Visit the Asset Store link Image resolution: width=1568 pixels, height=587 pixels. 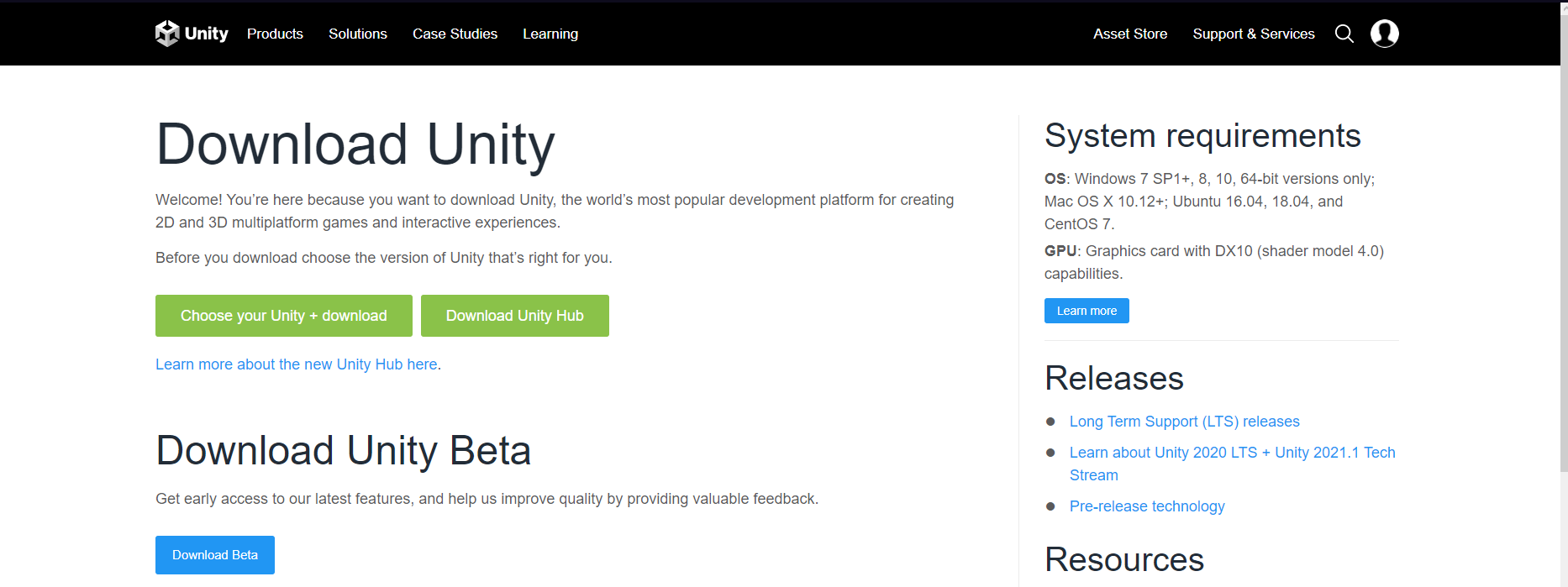point(1129,34)
